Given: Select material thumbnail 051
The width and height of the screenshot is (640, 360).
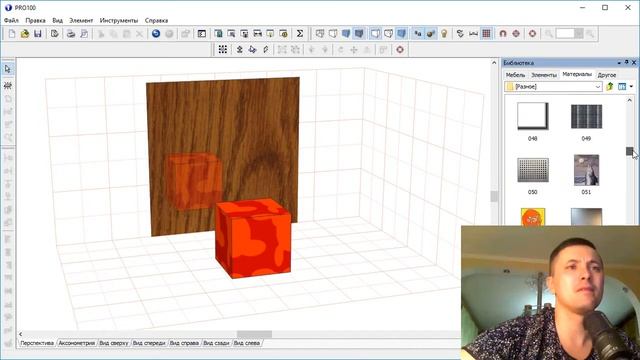Looking at the screenshot, I should point(586,170).
